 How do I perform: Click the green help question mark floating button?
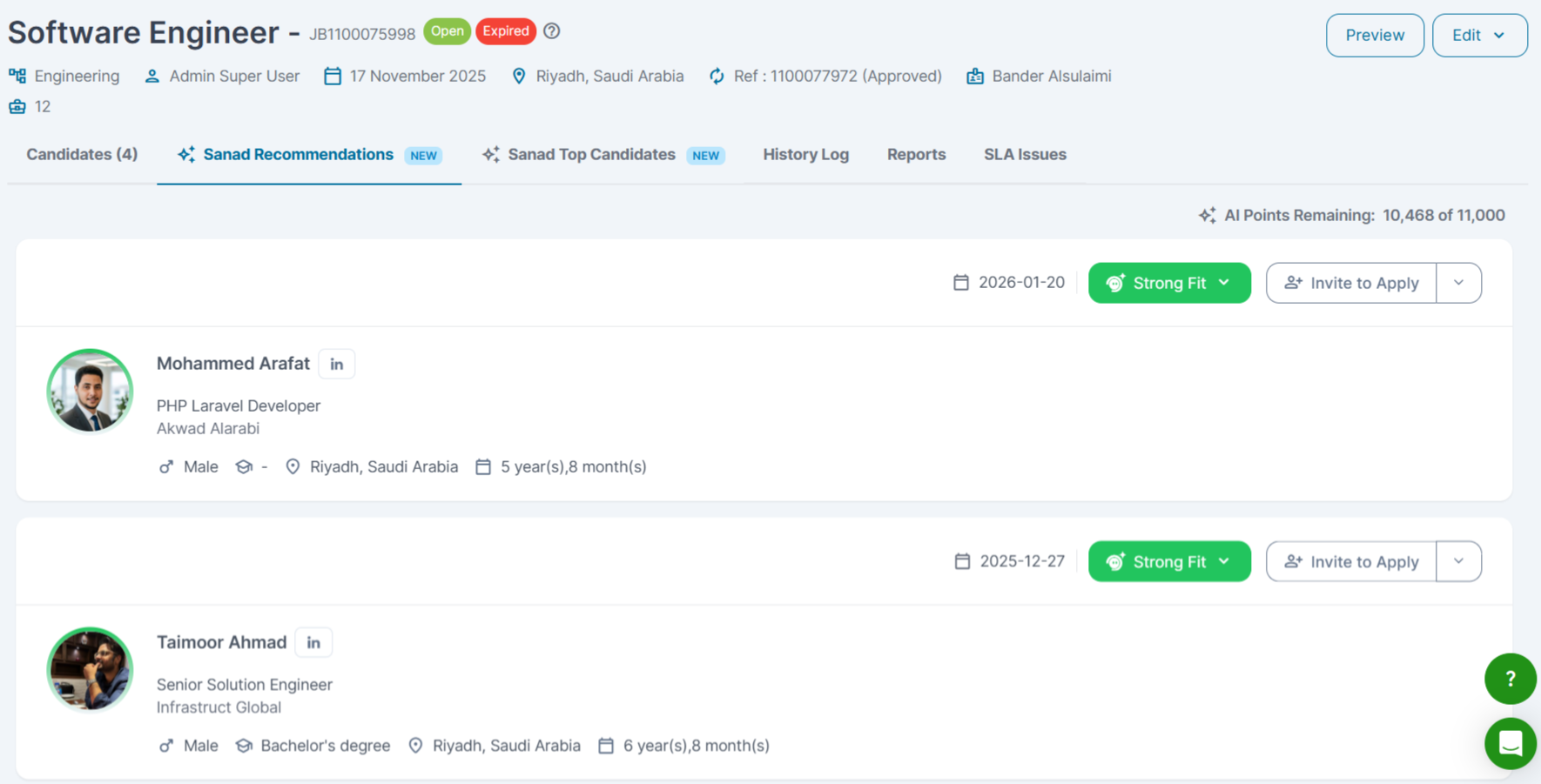click(x=1510, y=679)
